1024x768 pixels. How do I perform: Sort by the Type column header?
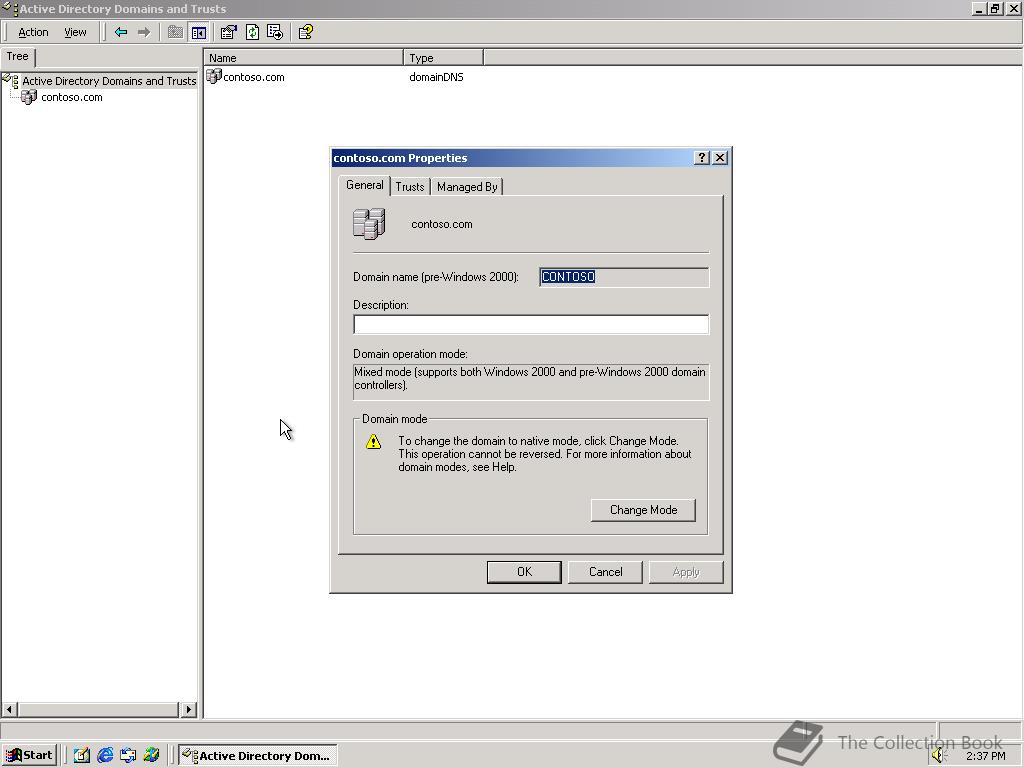(x=443, y=57)
